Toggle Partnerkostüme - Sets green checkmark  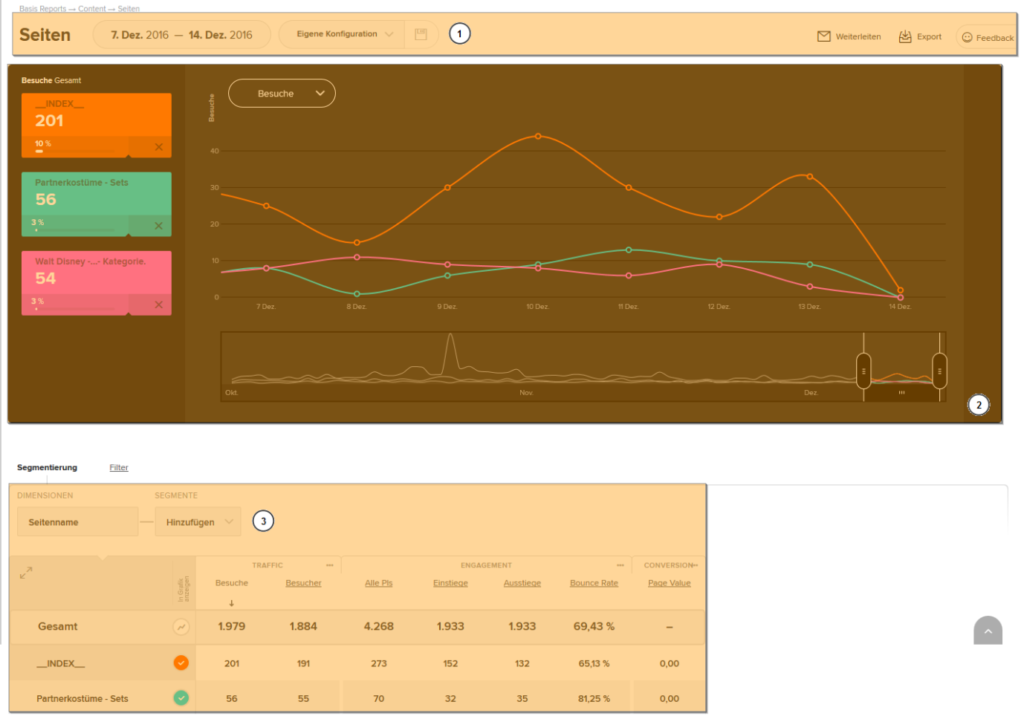tap(181, 698)
